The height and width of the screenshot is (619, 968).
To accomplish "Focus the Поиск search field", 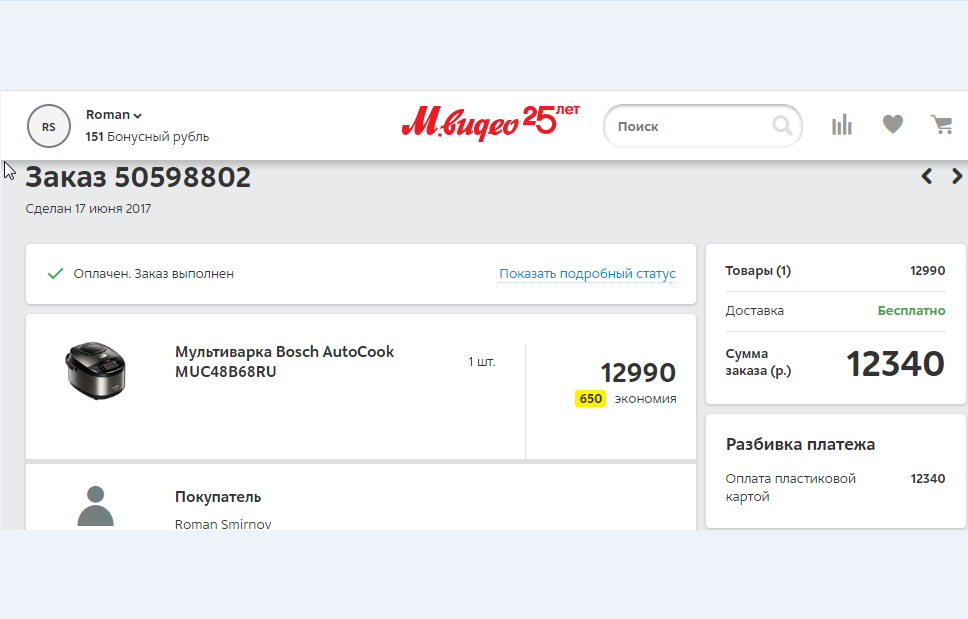I will click(x=690, y=127).
